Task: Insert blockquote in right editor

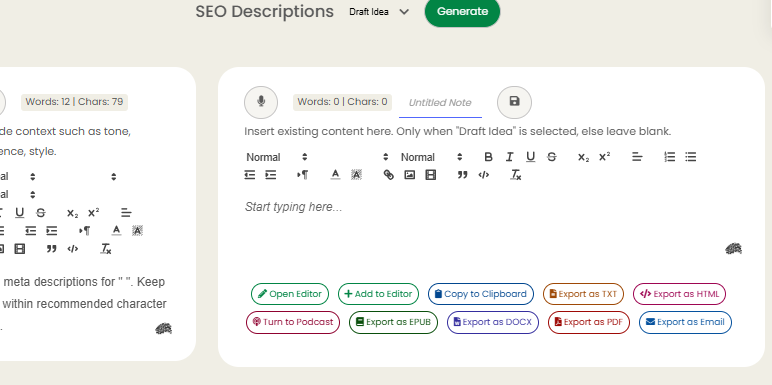Action: click(462, 175)
